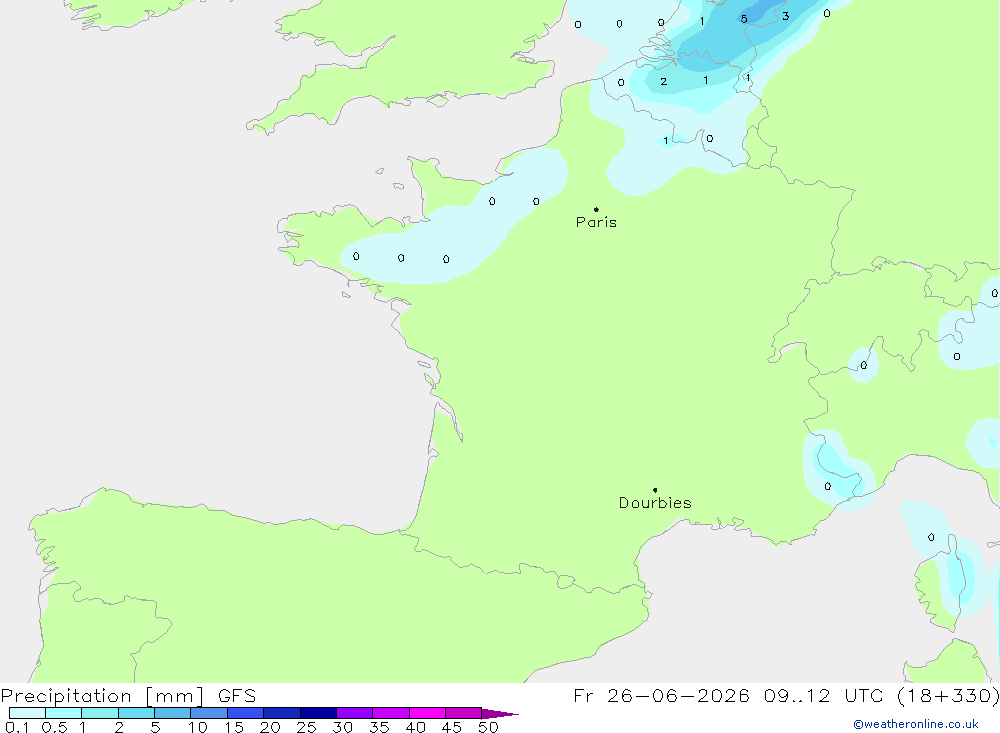Select the black dot marking Dourbies
The image size is (1000, 733).
655,490
